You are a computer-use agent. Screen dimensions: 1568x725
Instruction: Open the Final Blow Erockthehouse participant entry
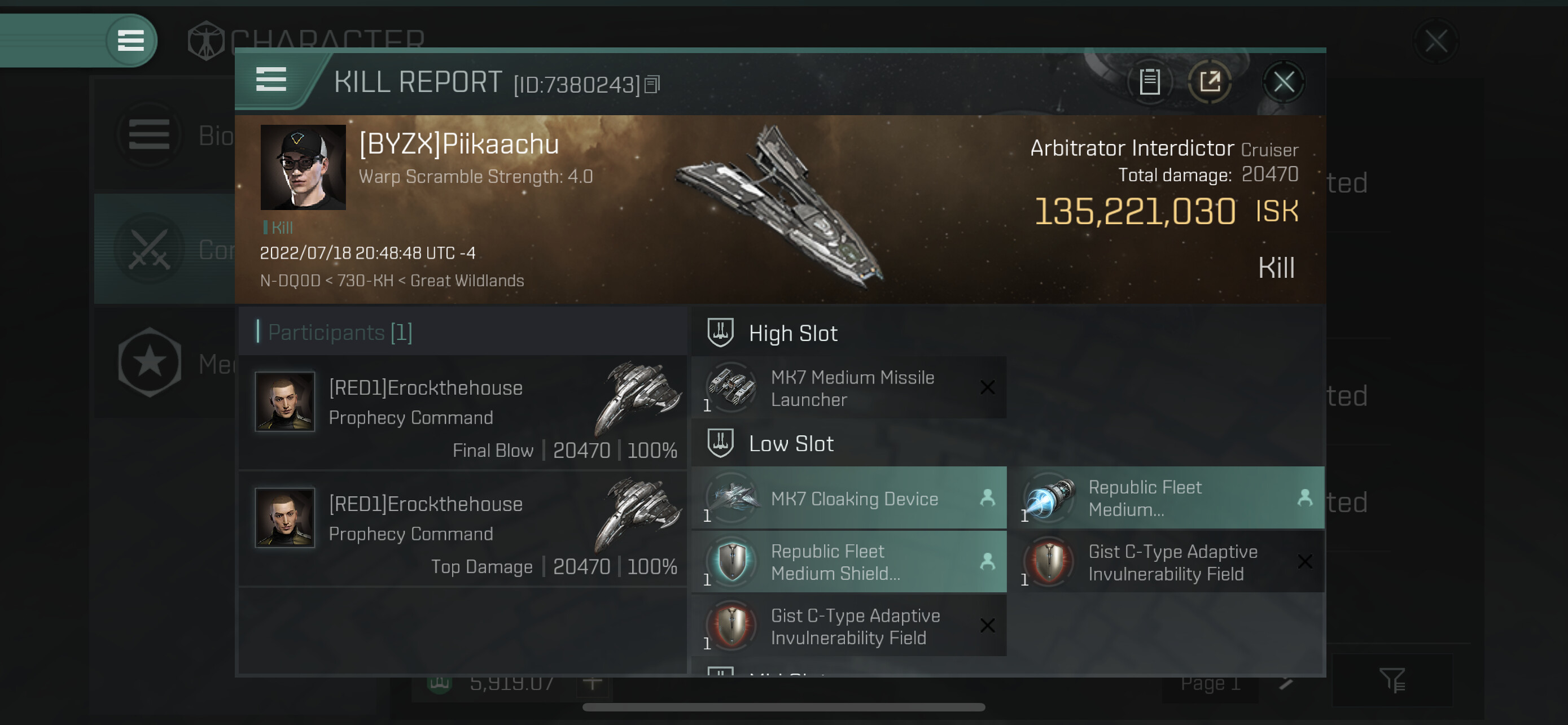click(x=463, y=412)
